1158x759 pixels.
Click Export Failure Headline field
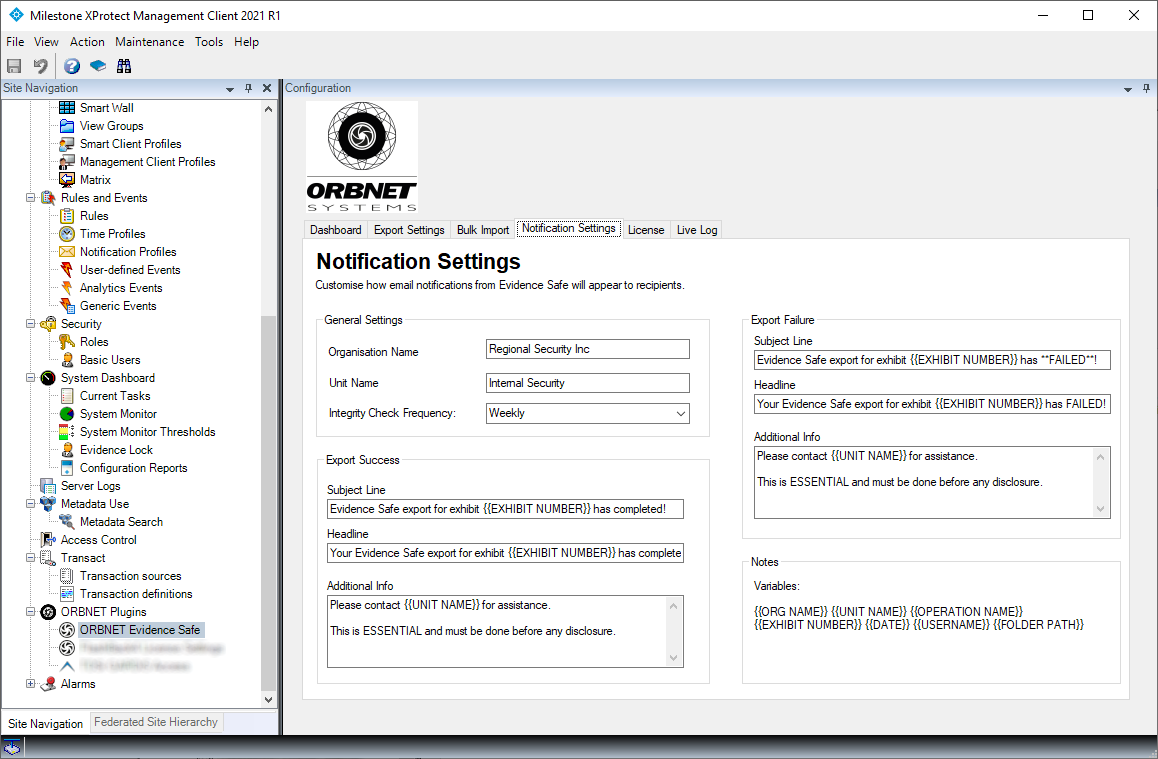(x=932, y=404)
